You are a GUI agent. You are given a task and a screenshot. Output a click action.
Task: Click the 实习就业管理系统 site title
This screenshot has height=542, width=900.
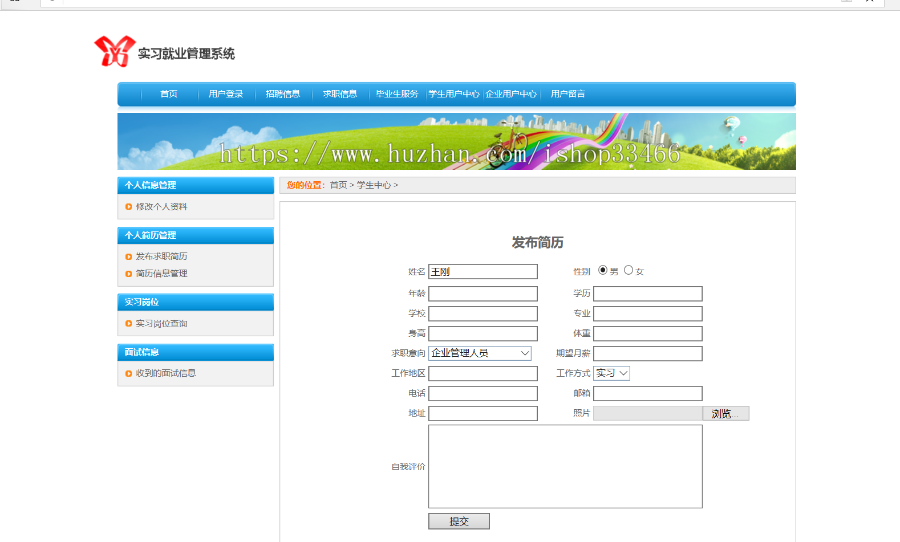(x=187, y=54)
